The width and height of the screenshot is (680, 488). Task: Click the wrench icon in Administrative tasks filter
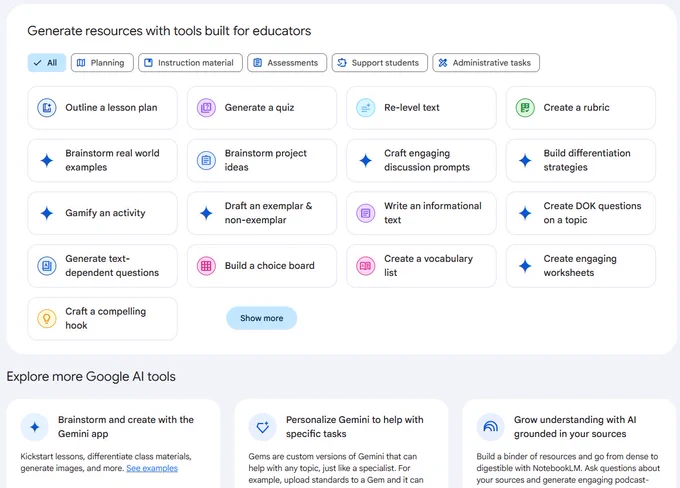pyautogui.click(x=443, y=63)
